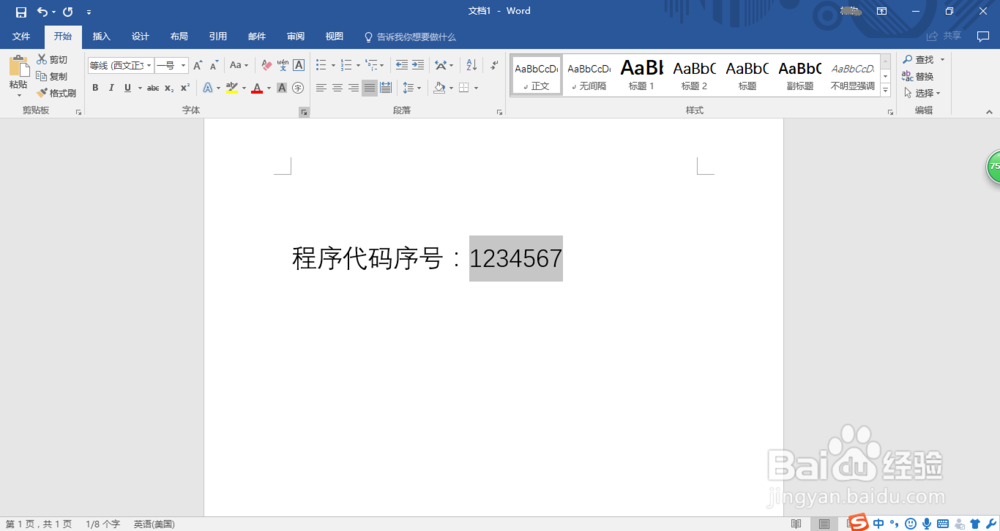Screen dimensions: 1000x531
Task: Open the Quick Access Toolbar customize arrow
Action: tap(89, 12)
